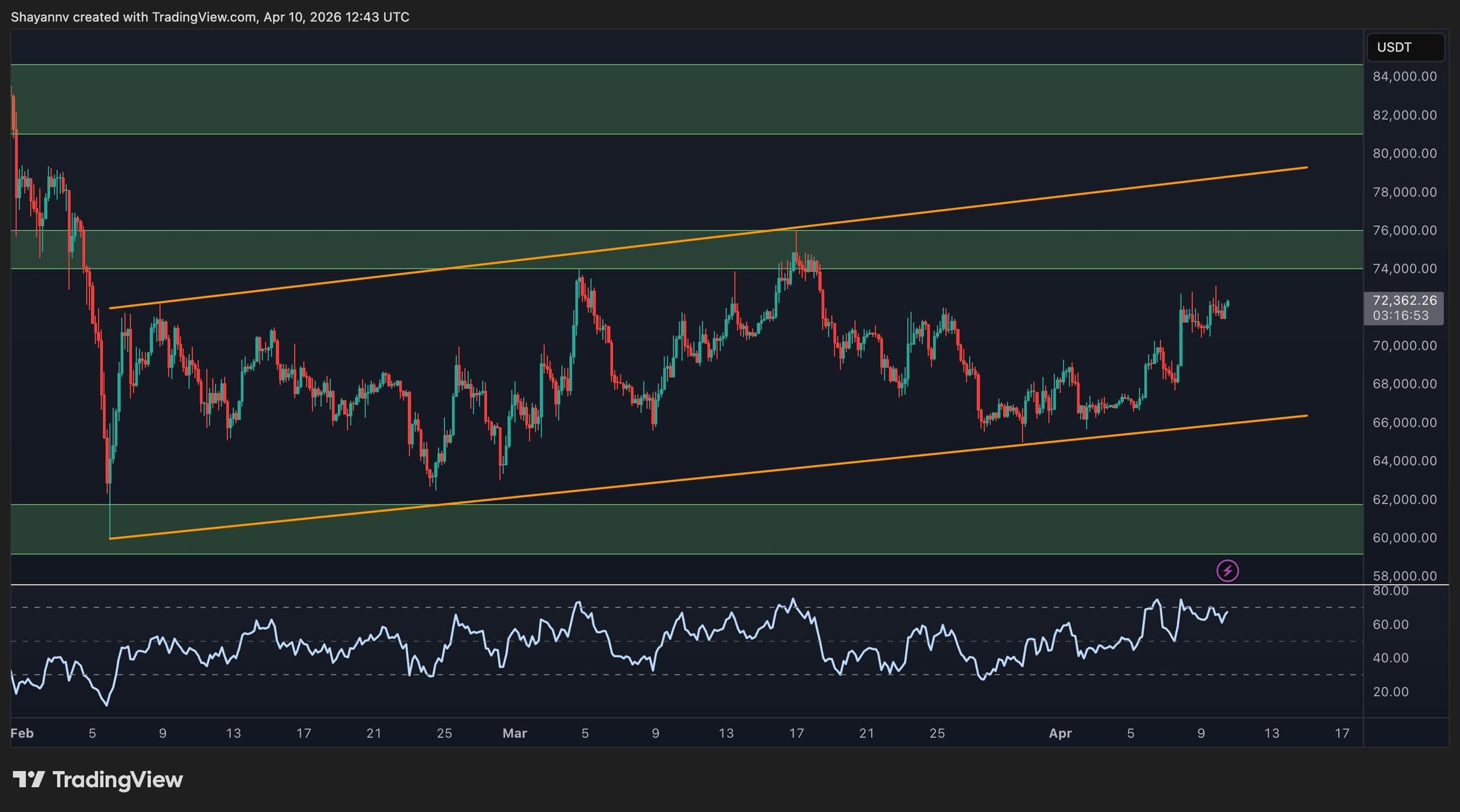Viewport: 1460px width, 812px height.
Task: Click the 60,000.00 price axis label
Action: [1404, 538]
